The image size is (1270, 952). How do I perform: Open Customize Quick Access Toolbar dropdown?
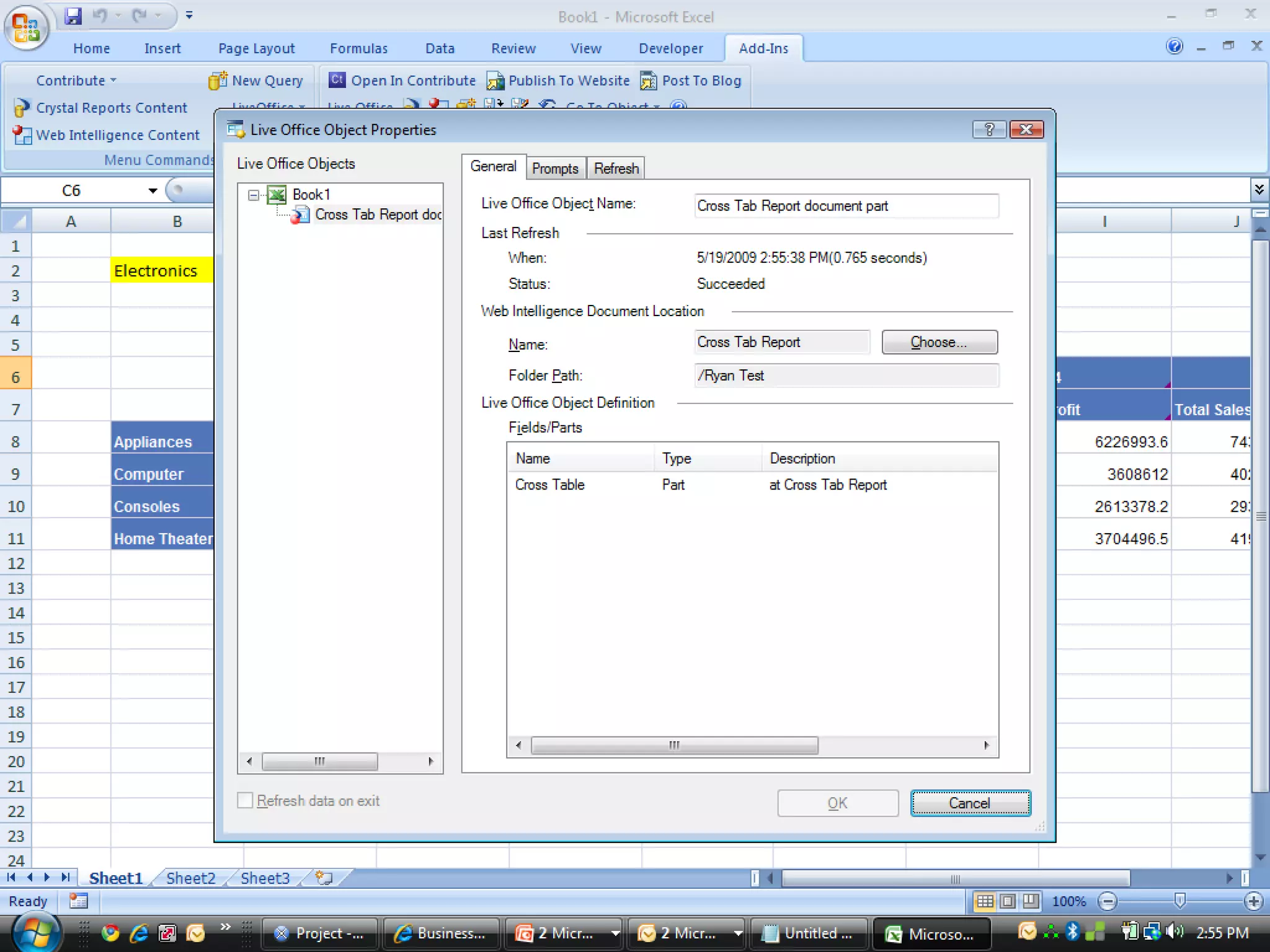click(x=189, y=15)
